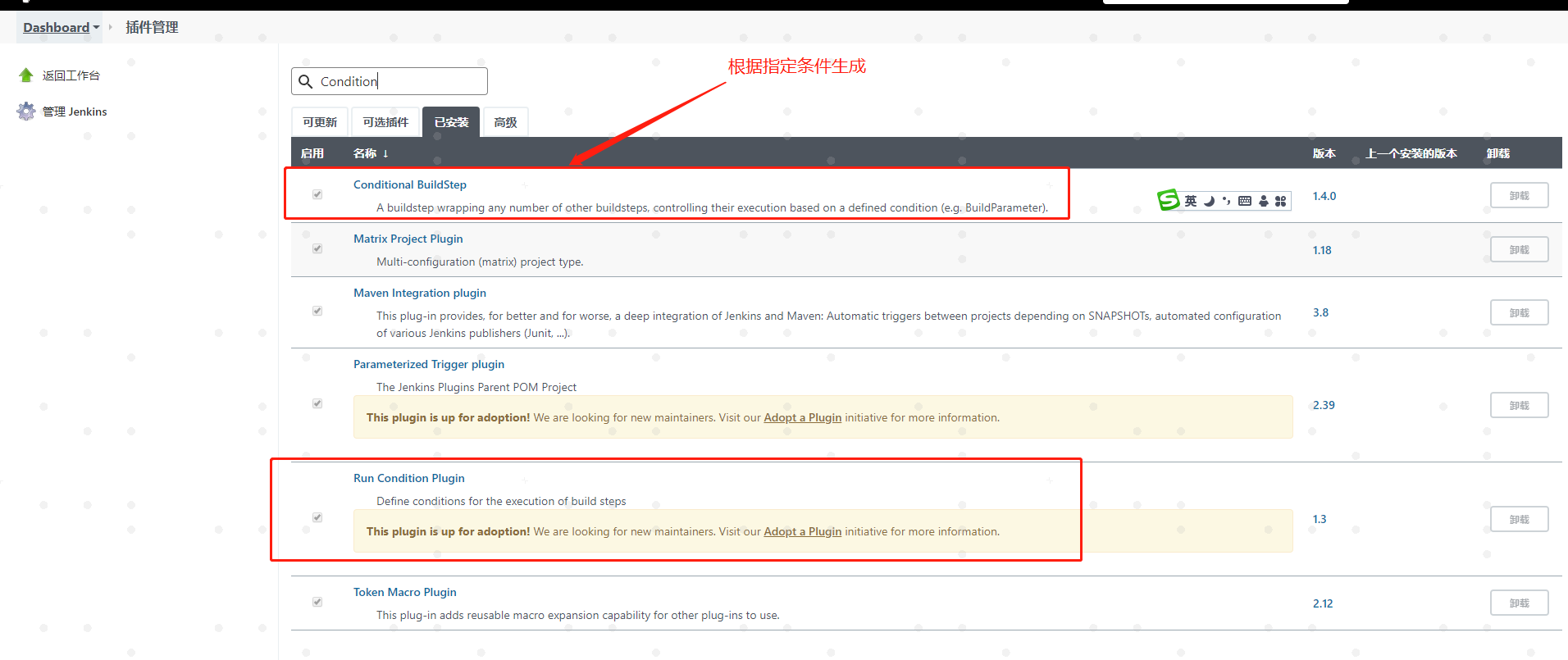The height and width of the screenshot is (660, 1568).
Task: Click the 卸载 button for Matrix Project Plugin
Action: click(x=1520, y=249)
